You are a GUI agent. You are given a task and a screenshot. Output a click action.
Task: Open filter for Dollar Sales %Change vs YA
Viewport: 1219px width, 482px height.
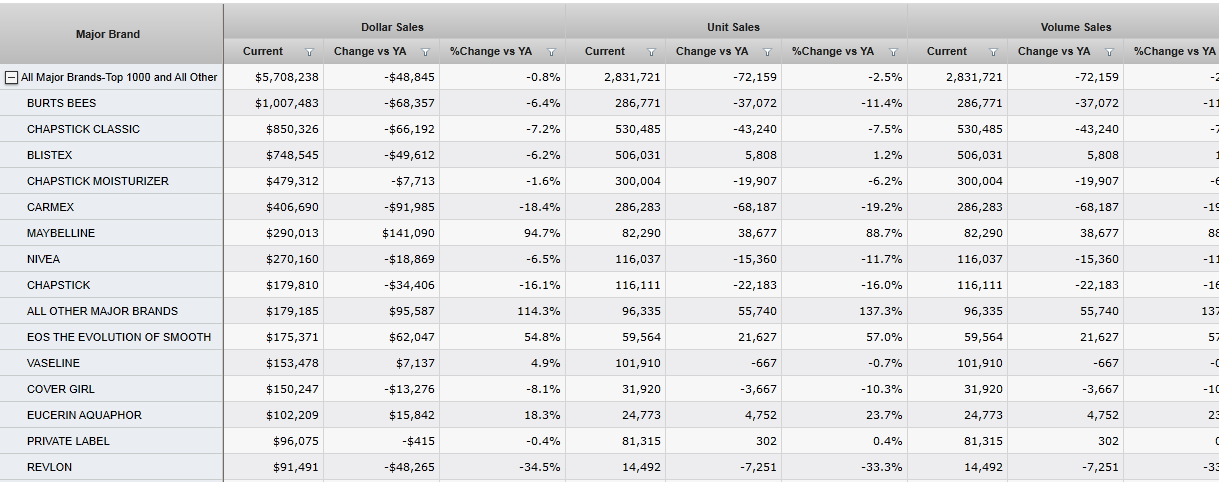551,52
